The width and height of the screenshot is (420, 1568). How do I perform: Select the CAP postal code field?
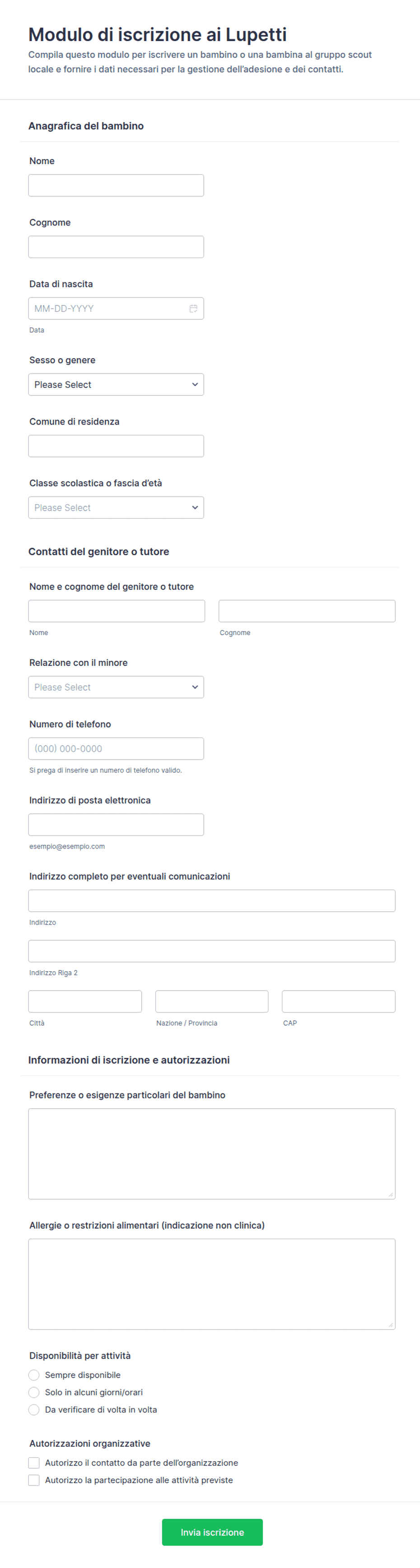339,1001
